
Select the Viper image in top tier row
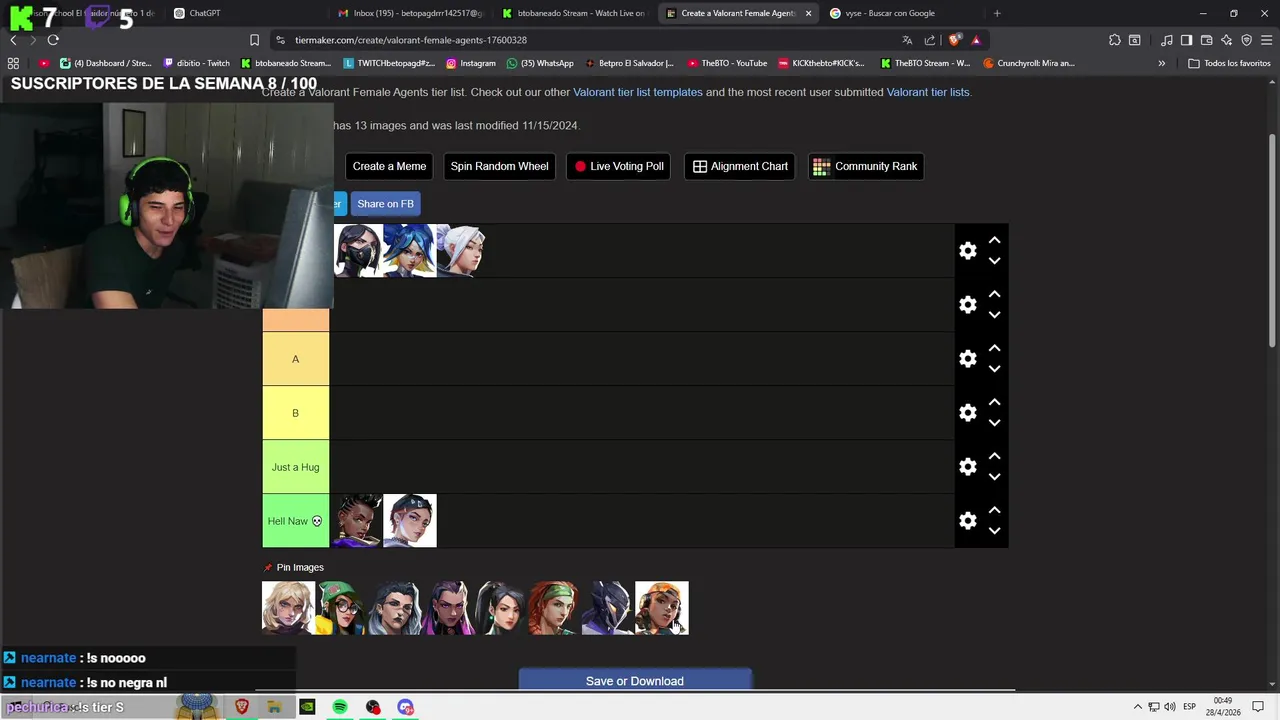tap(357, 251)
